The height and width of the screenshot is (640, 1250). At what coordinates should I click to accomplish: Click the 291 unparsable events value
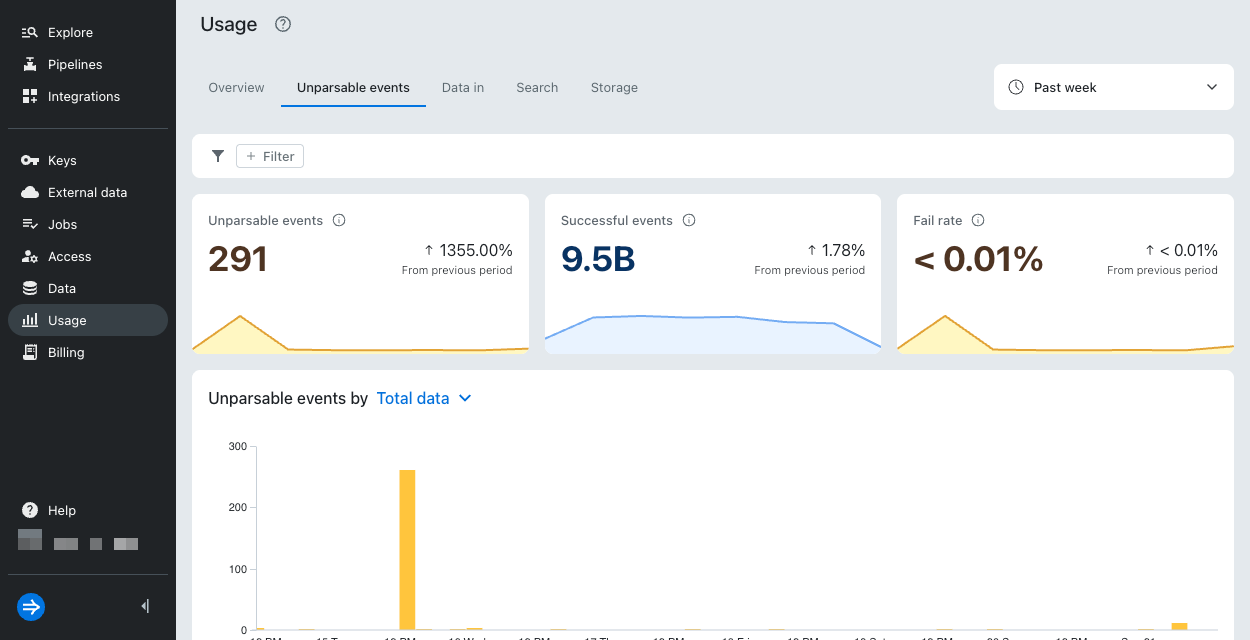[238, 260]
